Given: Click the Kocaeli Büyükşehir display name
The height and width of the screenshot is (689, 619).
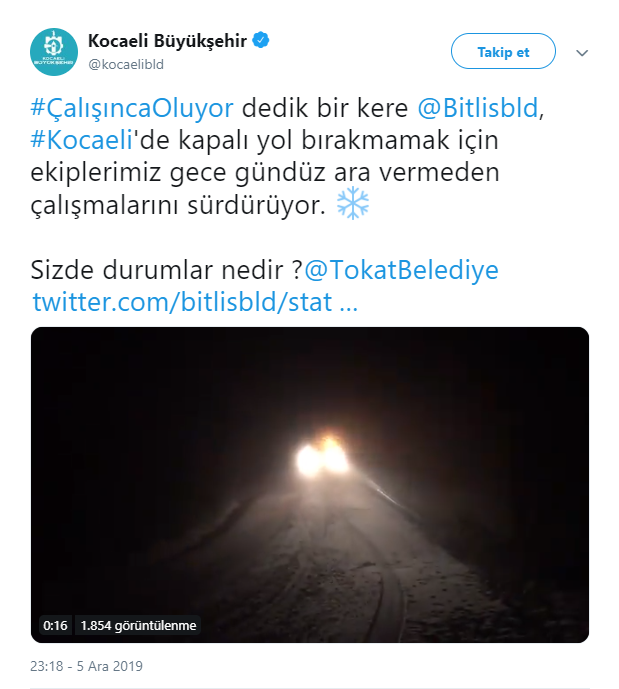Looking at the screenshot, I should tap(167, 41).
